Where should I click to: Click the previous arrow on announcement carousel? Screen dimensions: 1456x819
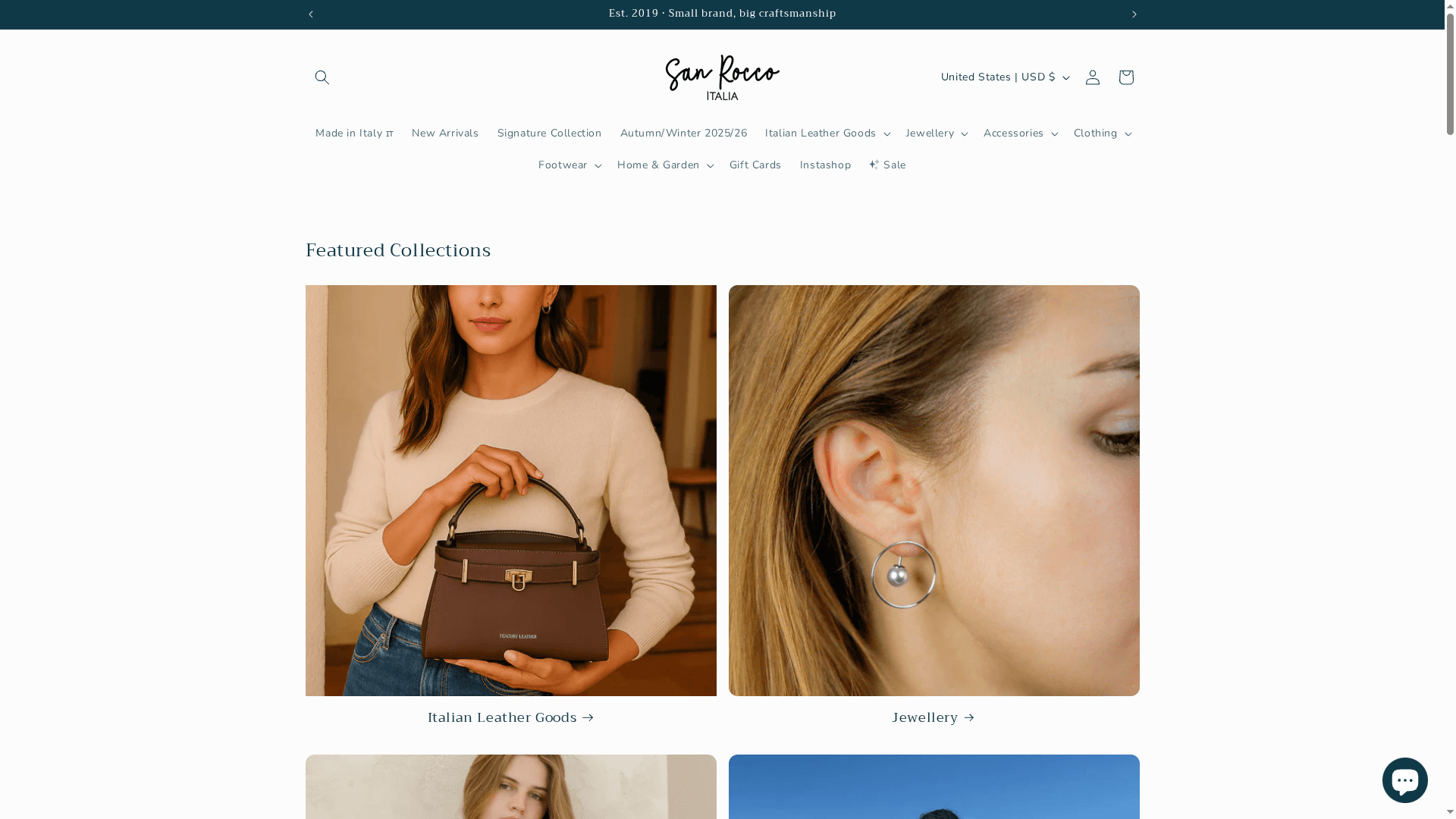pos(311,14)
